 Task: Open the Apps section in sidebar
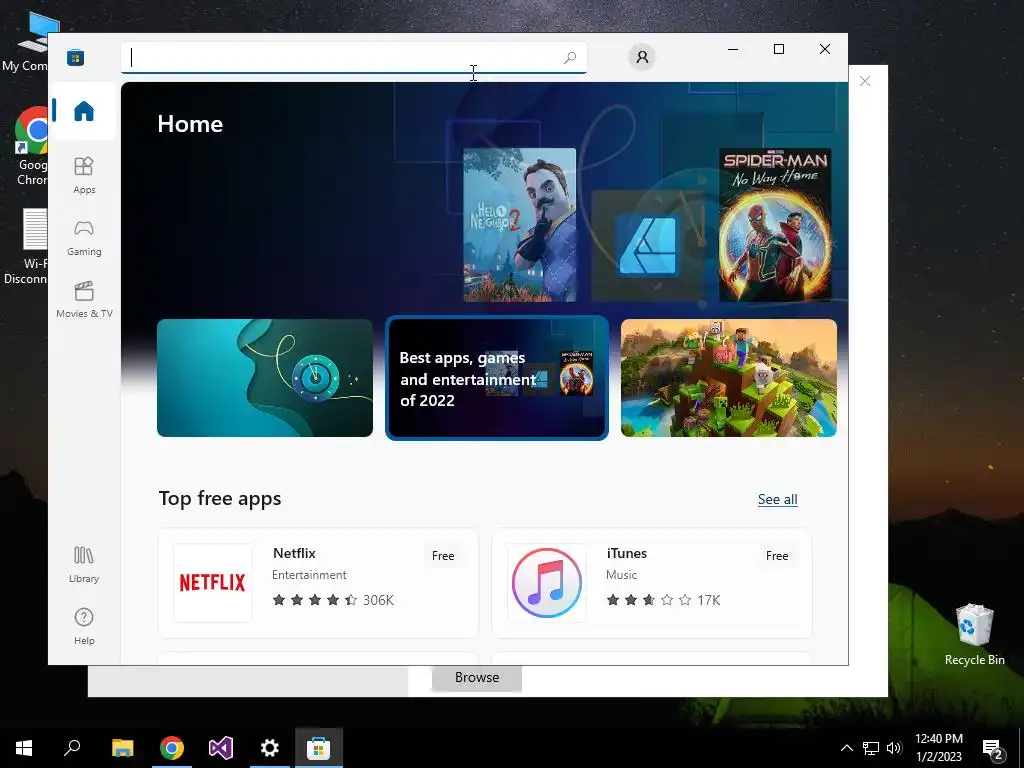pyautogui.click(x=84, y=175)
